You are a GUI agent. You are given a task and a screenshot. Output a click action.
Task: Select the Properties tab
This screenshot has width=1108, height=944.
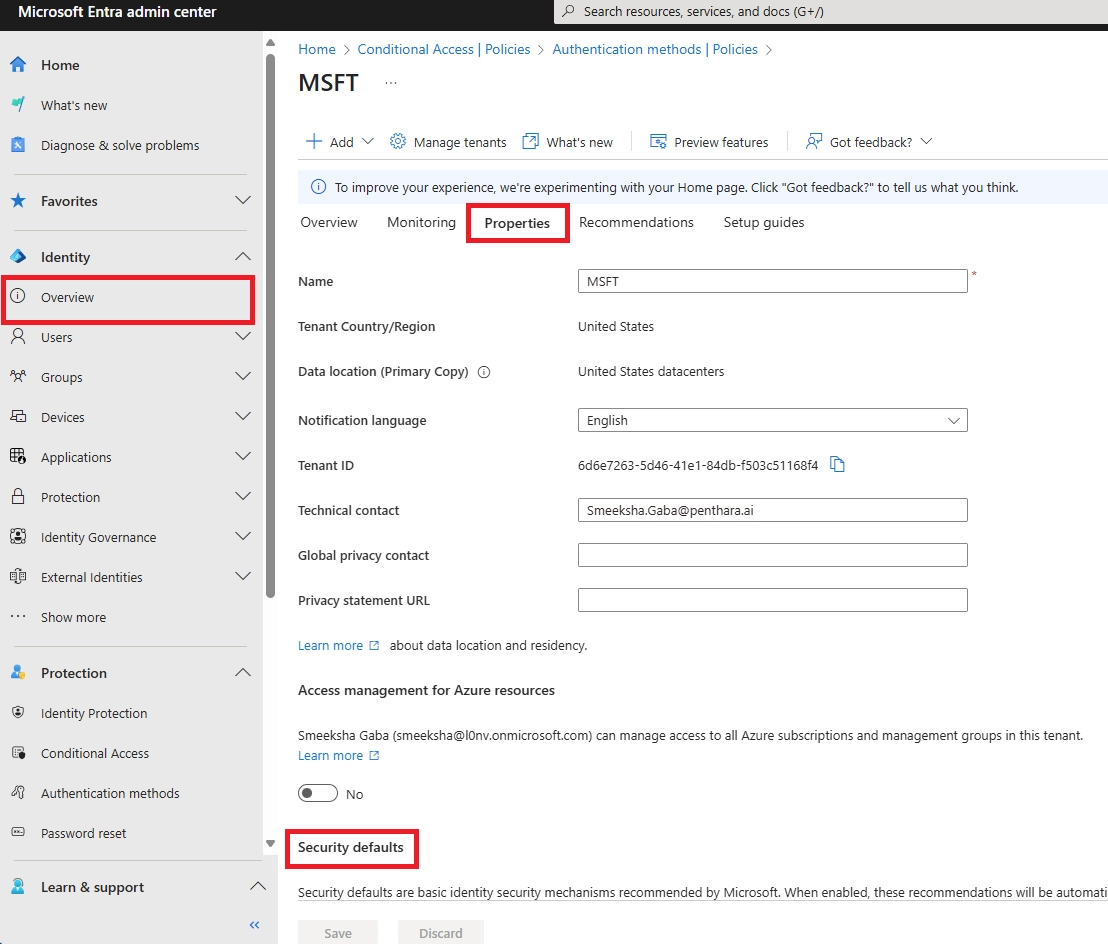tap(517, 223)
